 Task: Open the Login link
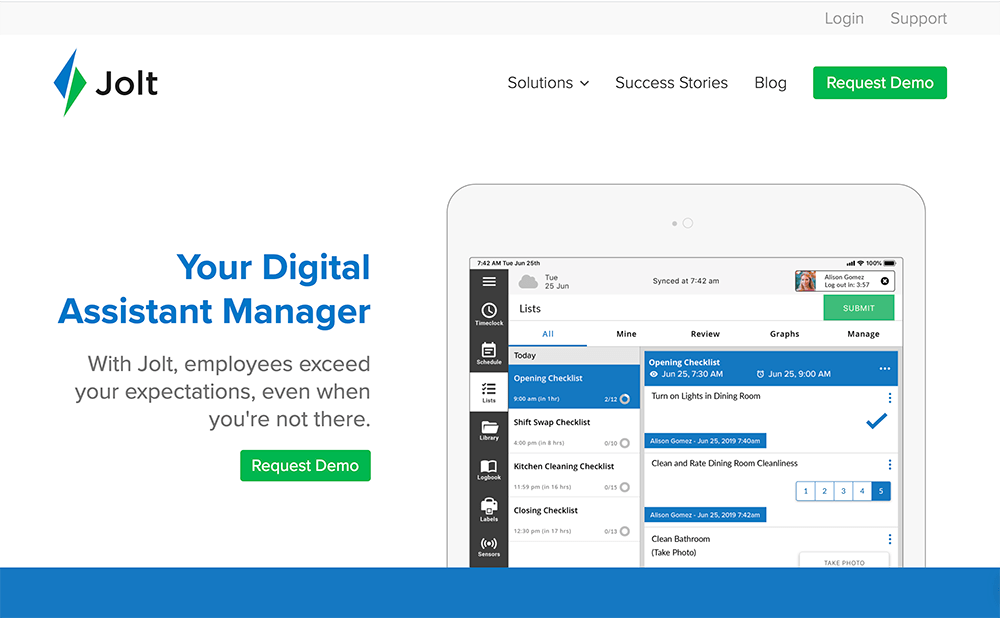pyautogui.click(x=844, y=18)
